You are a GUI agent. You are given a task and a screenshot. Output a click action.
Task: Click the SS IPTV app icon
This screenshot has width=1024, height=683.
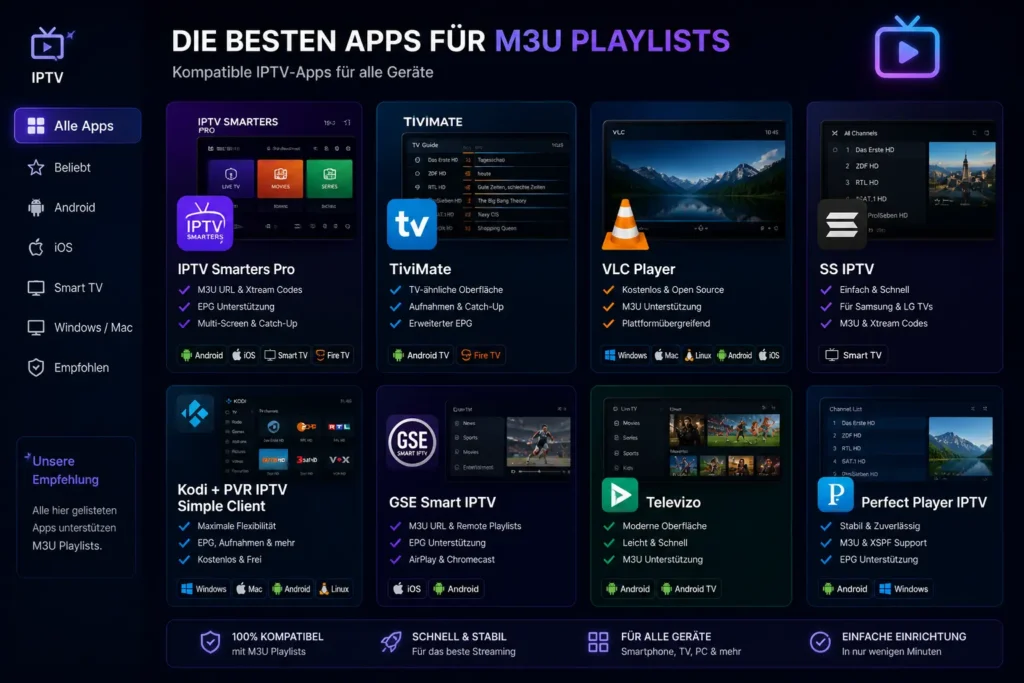(842, 225)
